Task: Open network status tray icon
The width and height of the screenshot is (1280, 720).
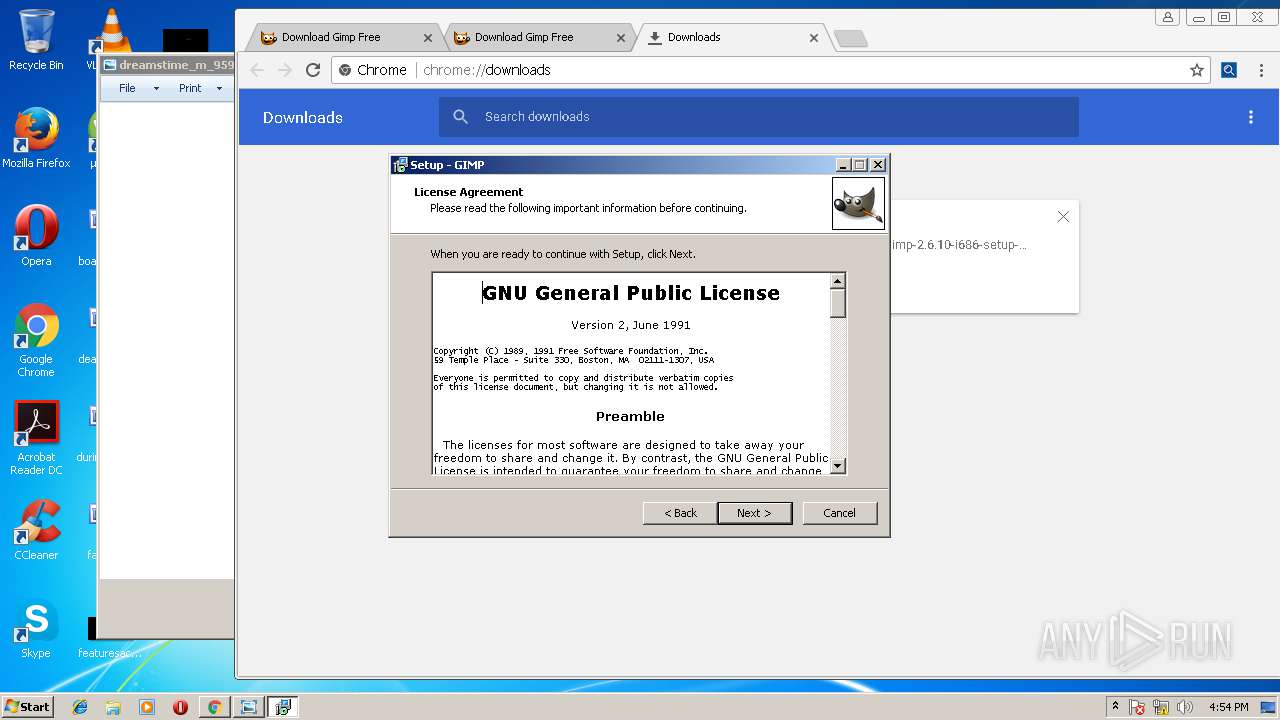Action: pyautogui.click(x=1161, y=707)
